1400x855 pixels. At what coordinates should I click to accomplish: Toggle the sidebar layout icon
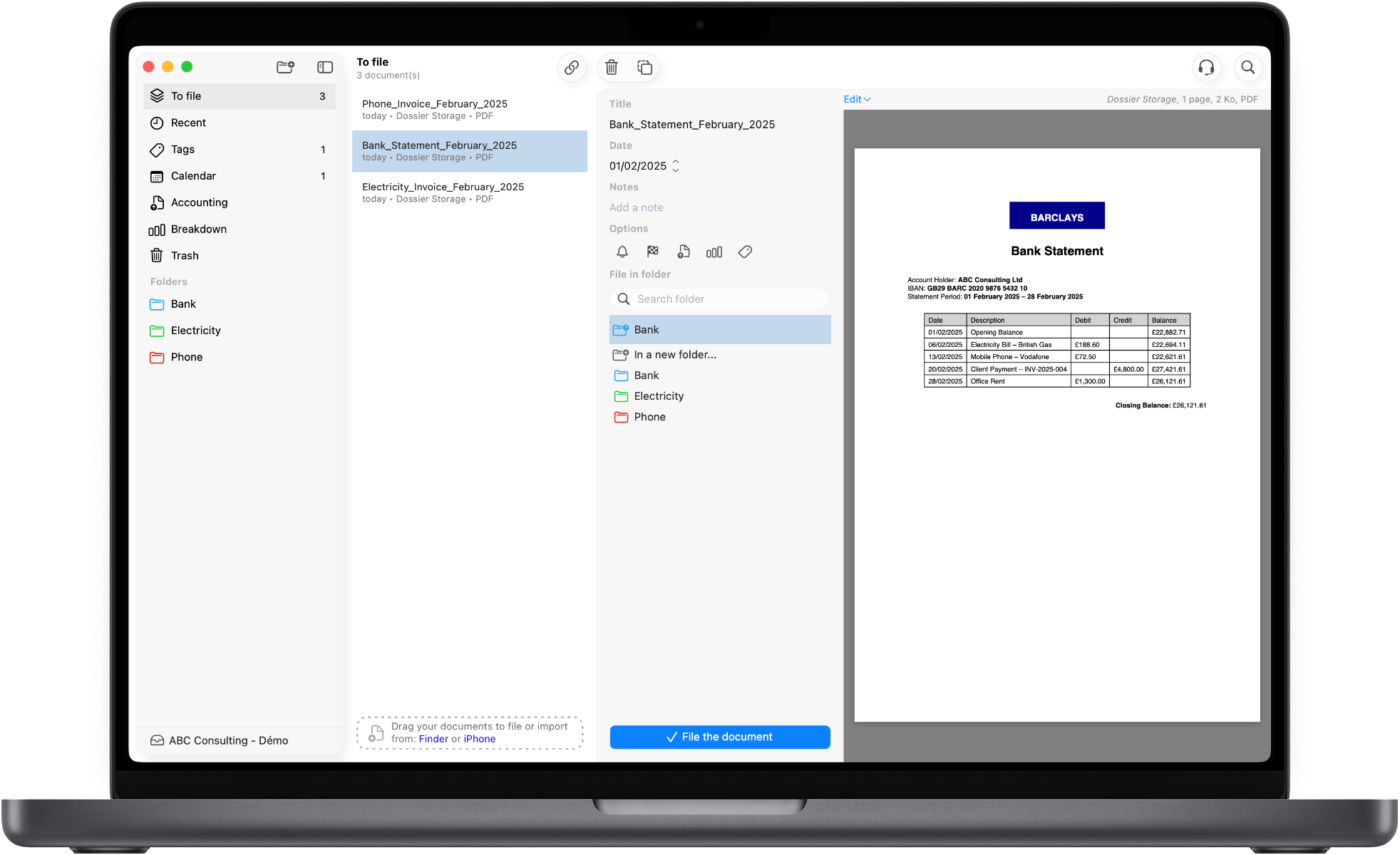(325, 66)
